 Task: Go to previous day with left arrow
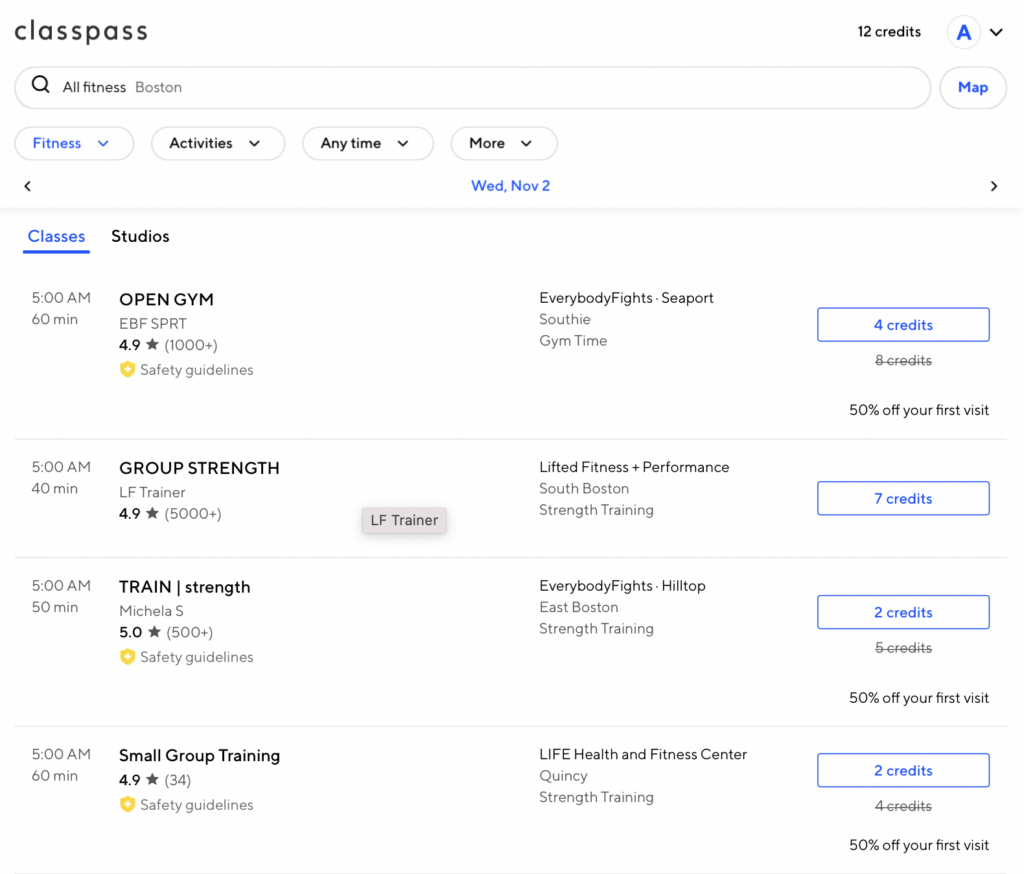tap(28, 186)
